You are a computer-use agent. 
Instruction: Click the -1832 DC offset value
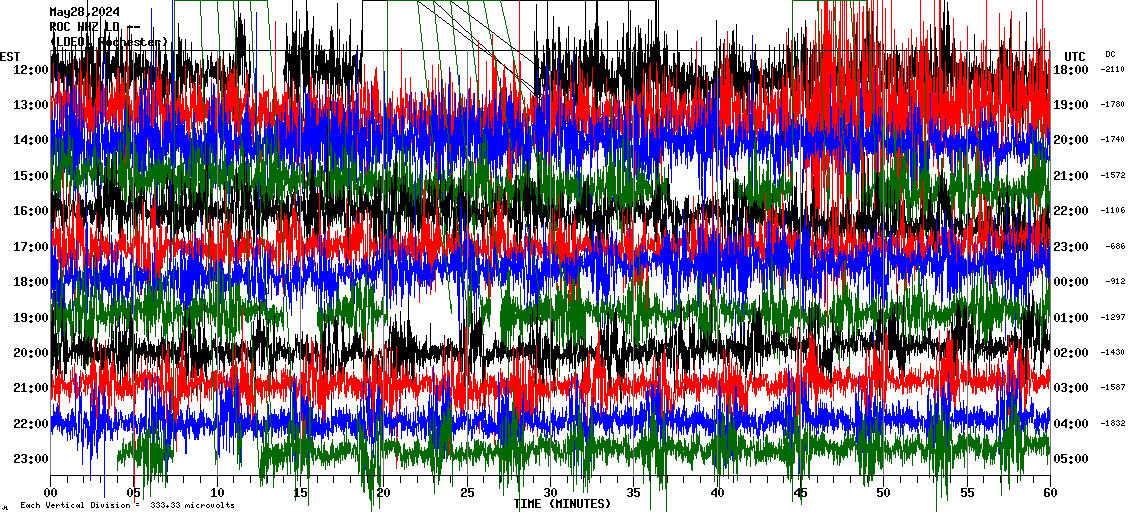[1113, 424]
